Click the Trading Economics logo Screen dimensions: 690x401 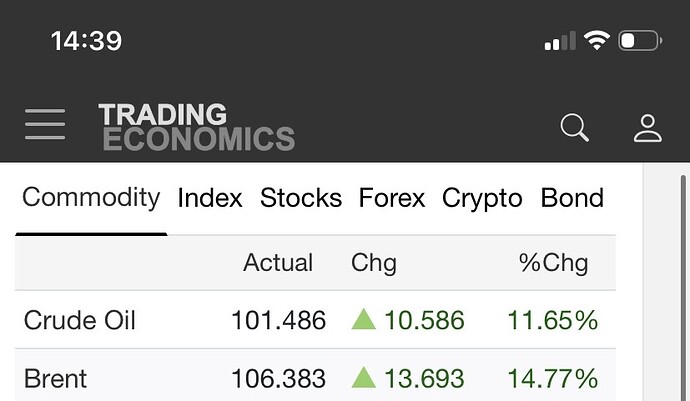[x=196, y=126]
